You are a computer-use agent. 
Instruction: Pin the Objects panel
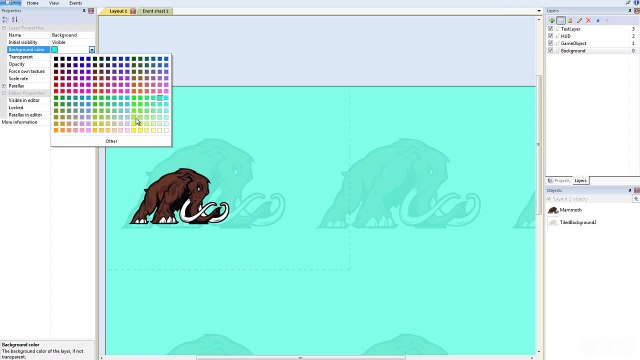click(x=630, y=190)
